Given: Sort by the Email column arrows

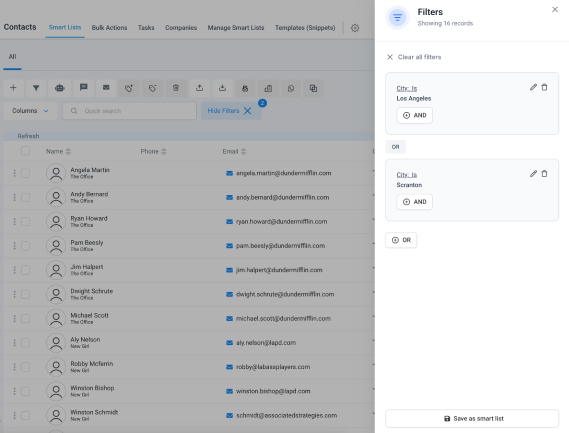Looking at the screenshot, I should [243, 151].
